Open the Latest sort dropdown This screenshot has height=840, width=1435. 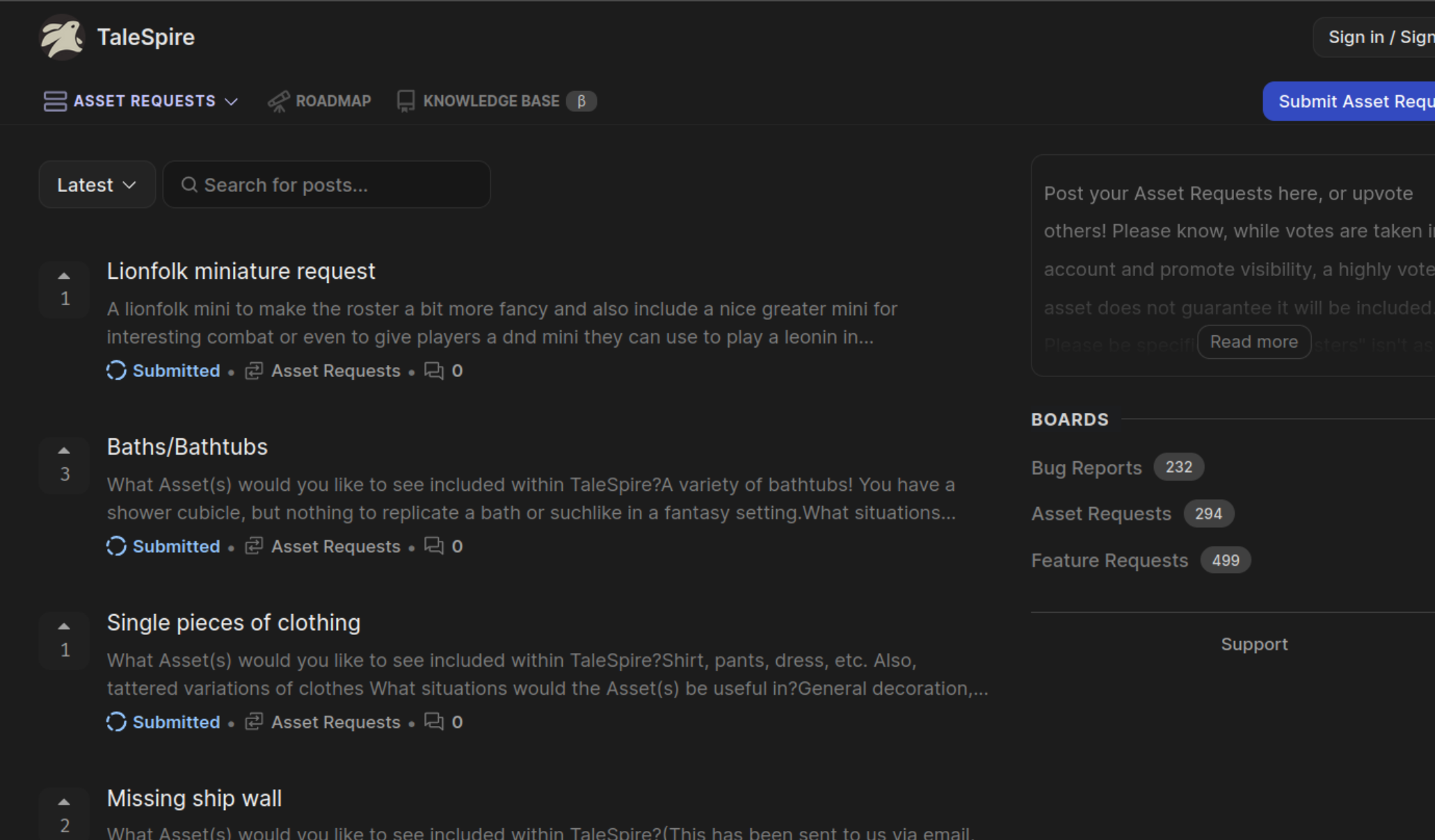click(x=97, y=185)
